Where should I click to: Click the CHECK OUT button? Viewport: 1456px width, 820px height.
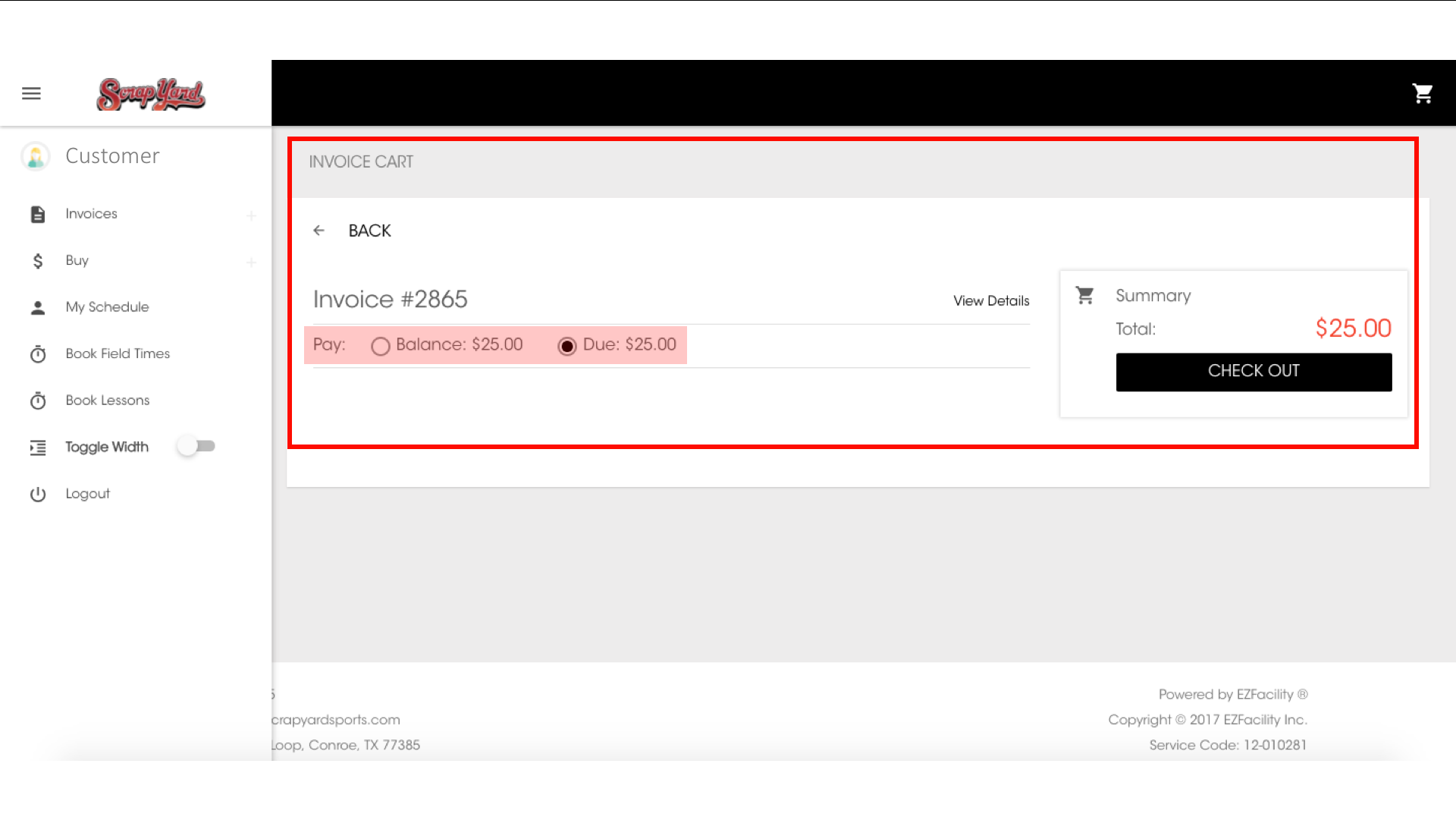(1254, 372)
